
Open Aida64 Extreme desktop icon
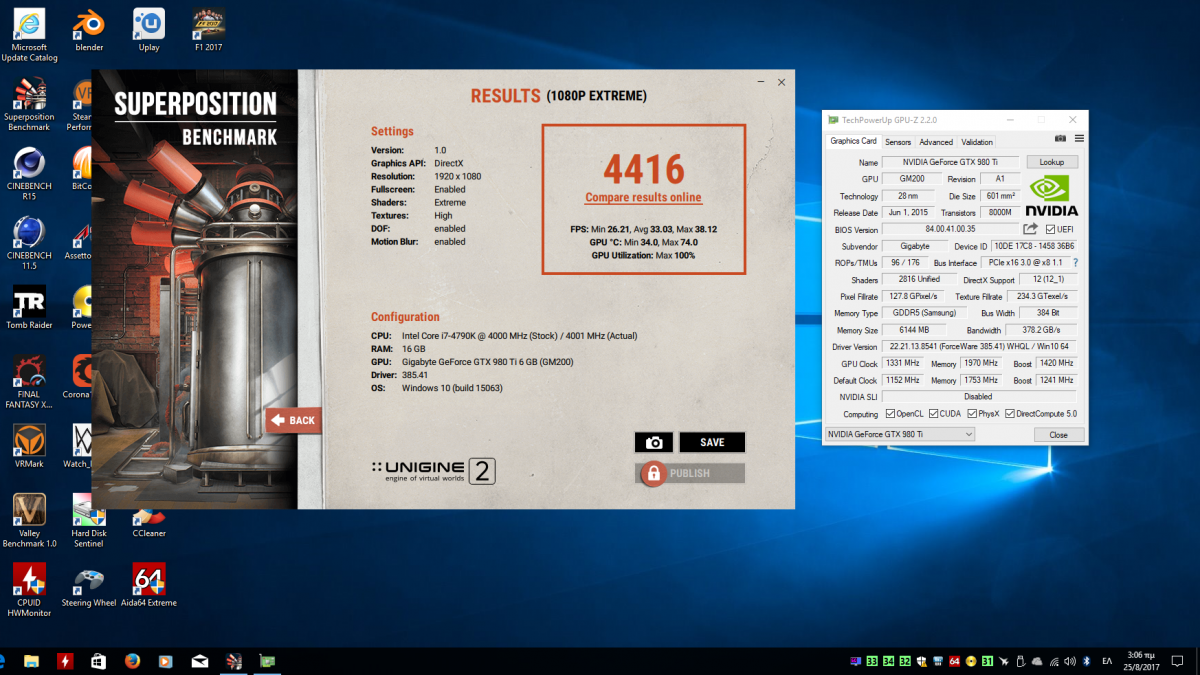click(149, 586)
